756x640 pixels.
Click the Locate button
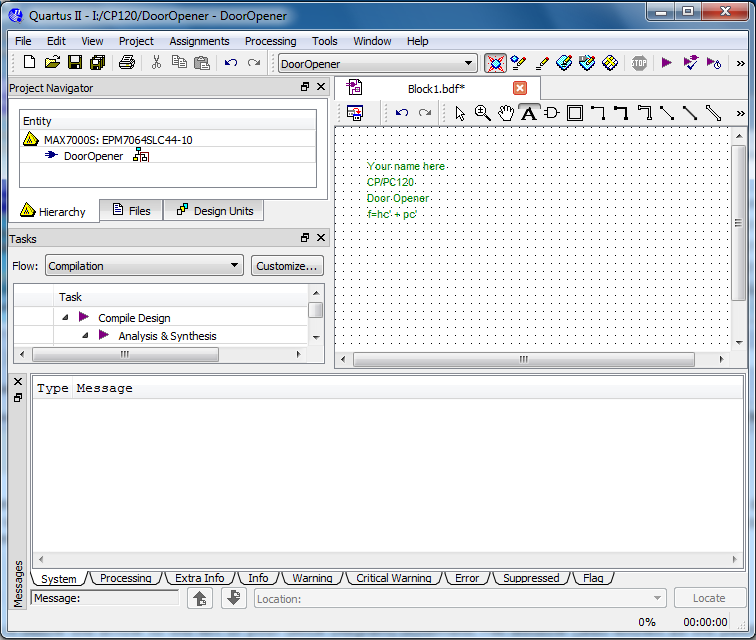(x=709, y=598)
